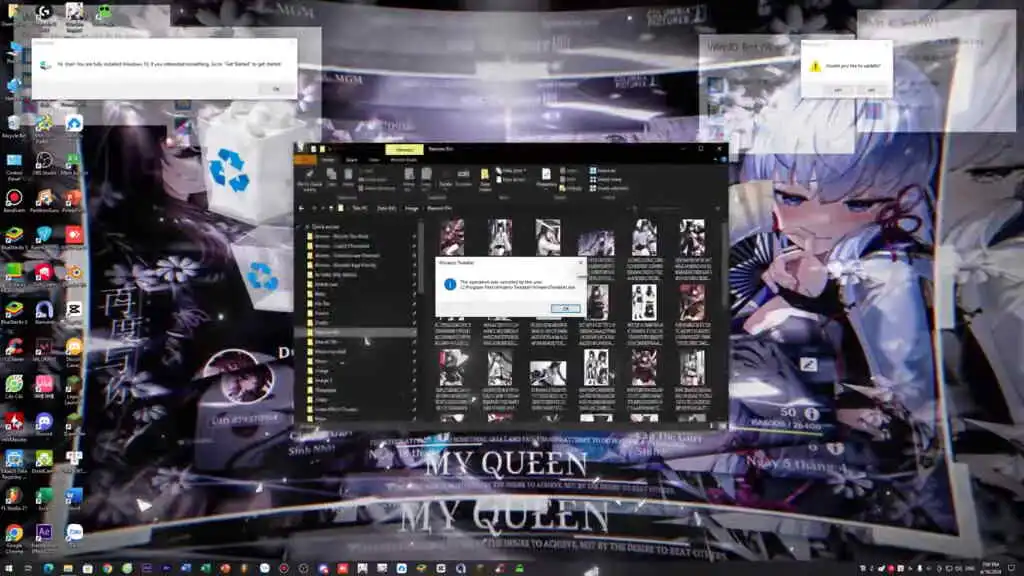Switch to the Home ribbon tab

click(x=328, y=160)
